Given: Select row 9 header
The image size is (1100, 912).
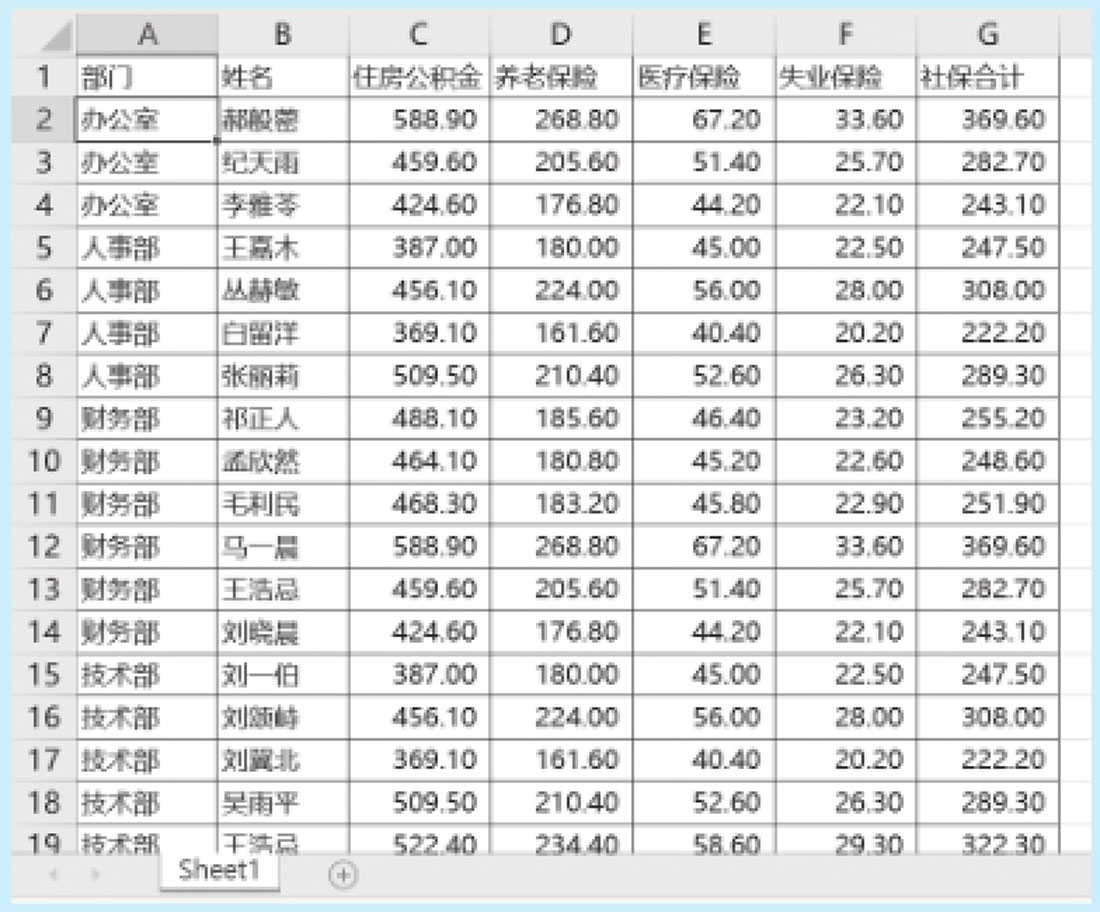Looking at the screenshot, I should (x=43, y=418).
